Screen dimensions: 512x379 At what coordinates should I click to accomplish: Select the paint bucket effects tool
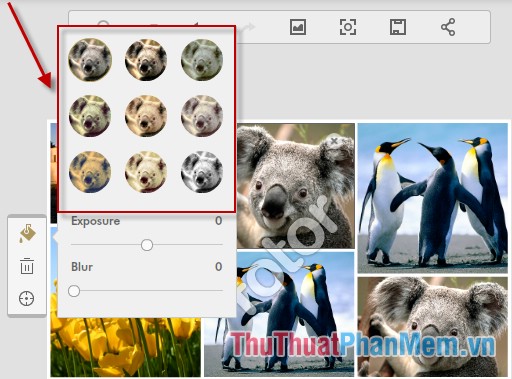pyautogui.click(x=27, y=234)
